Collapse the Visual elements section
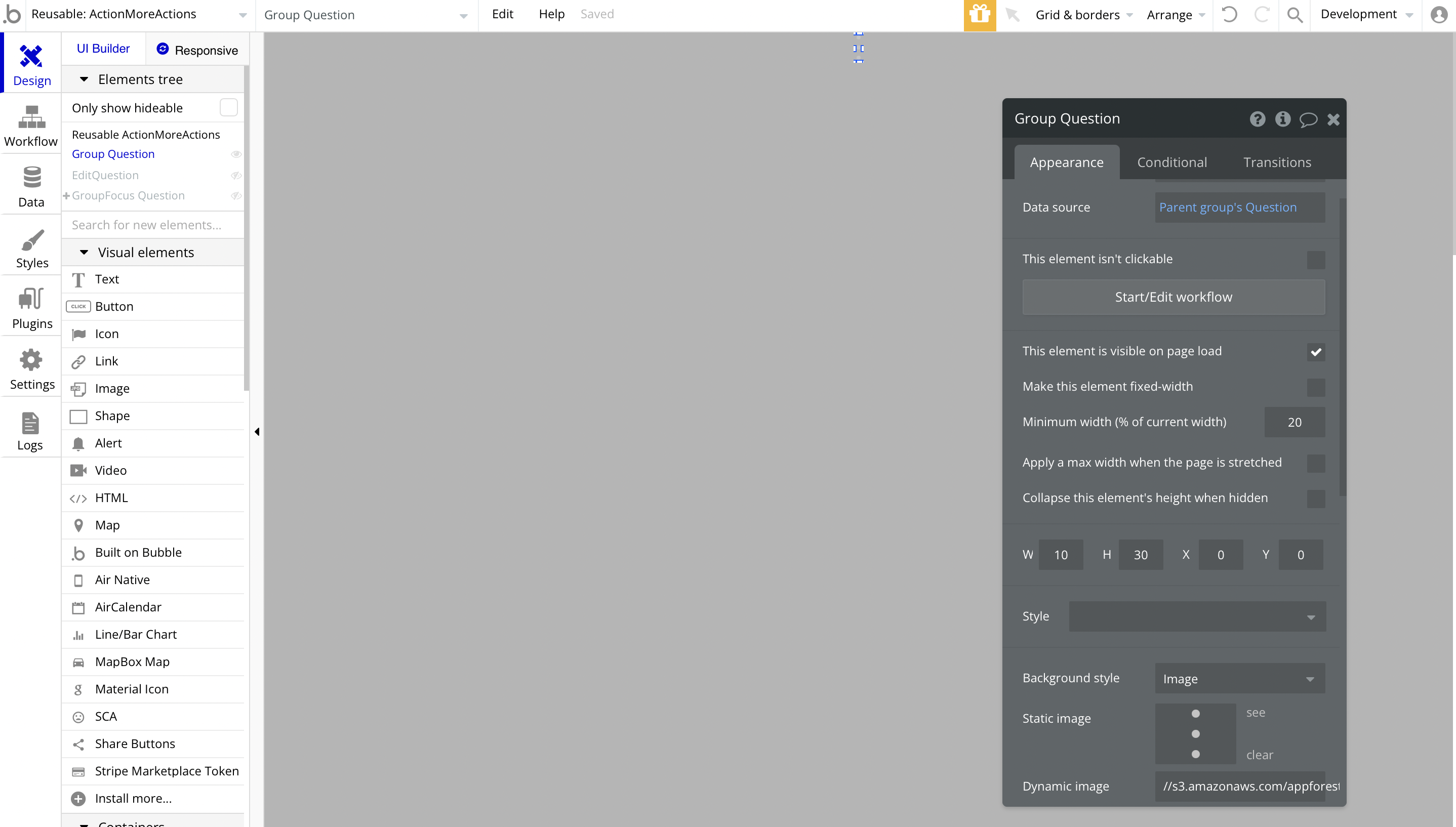The height and width of the screenshot is (827, 1456). click(84, 252)
